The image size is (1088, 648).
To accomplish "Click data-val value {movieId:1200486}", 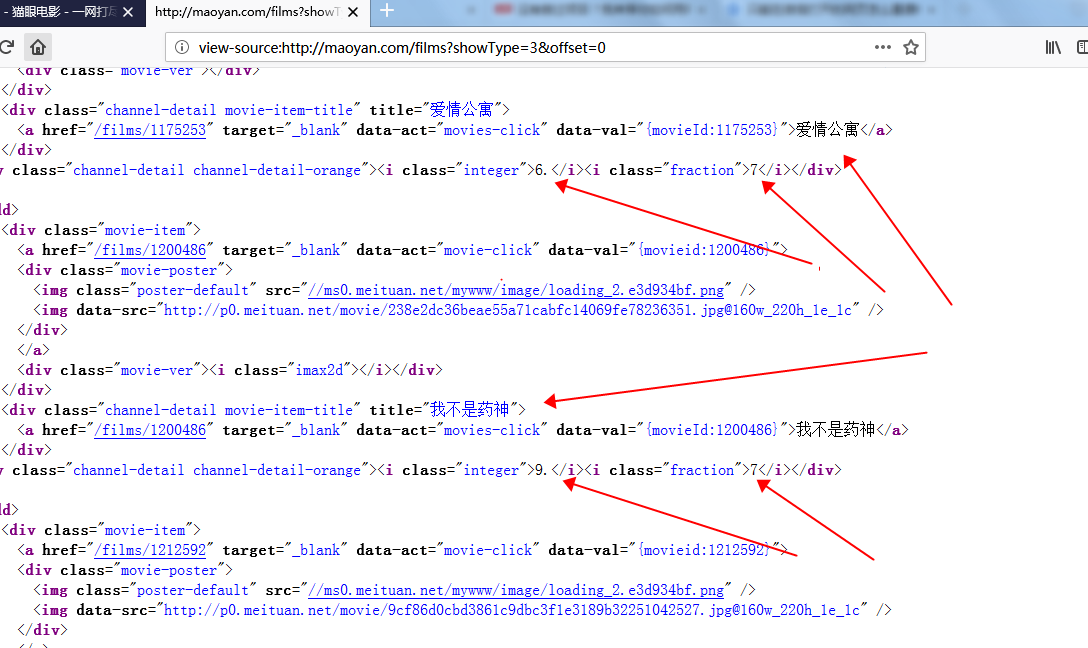I will 713,430.
